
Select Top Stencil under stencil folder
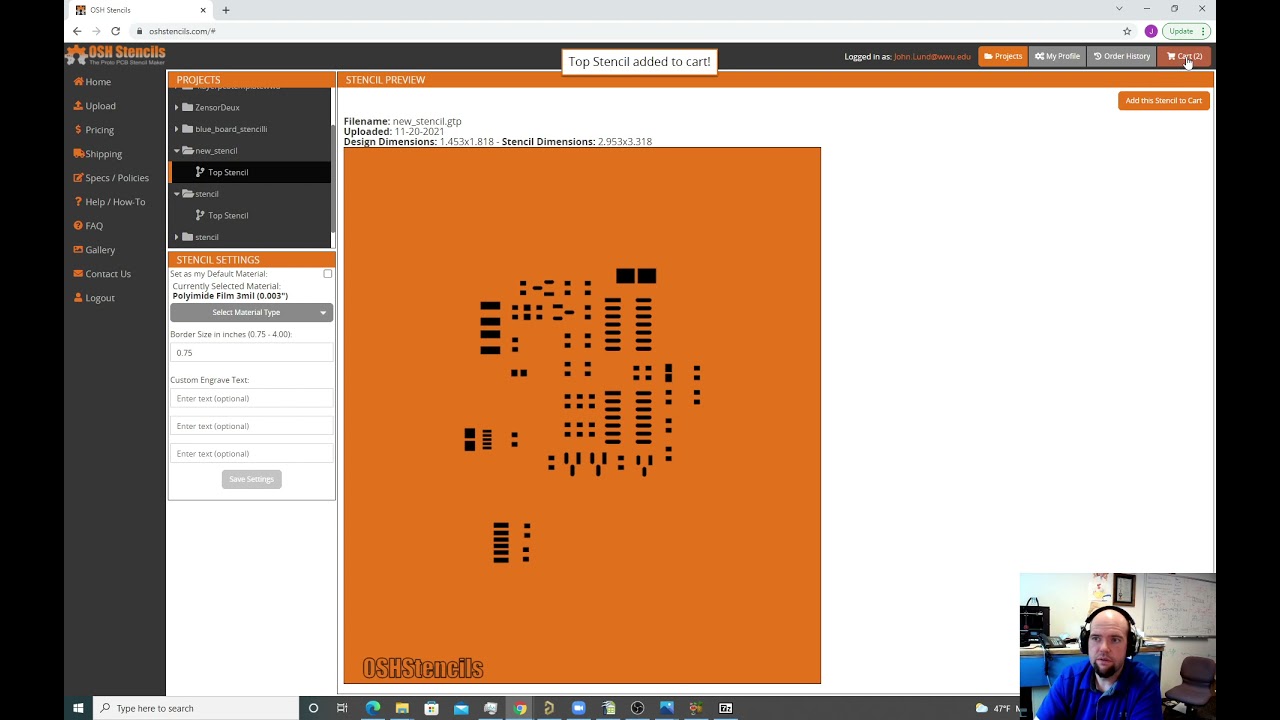click(228, 216)
